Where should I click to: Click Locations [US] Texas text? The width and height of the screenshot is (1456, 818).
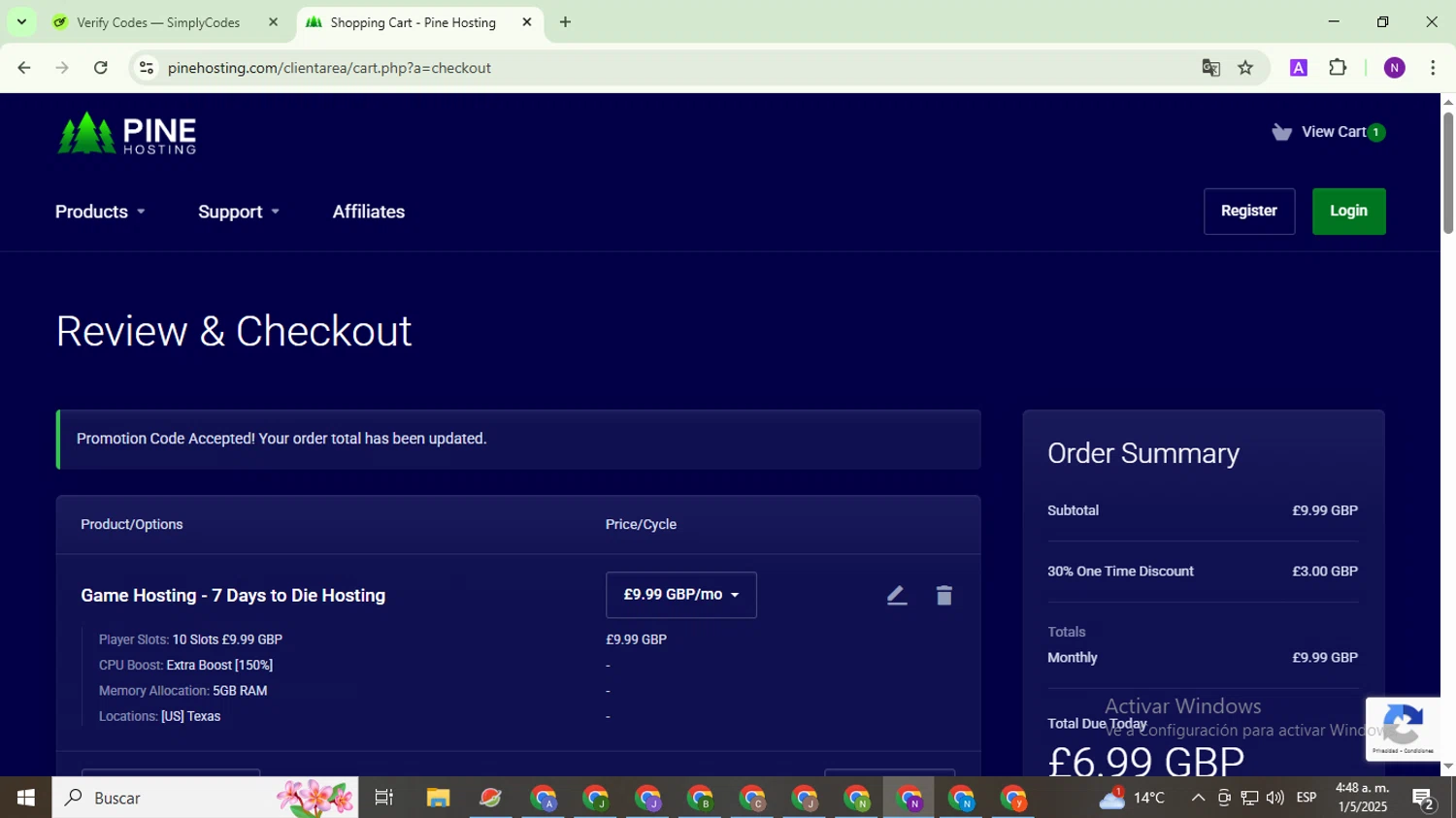pos(159,716)
